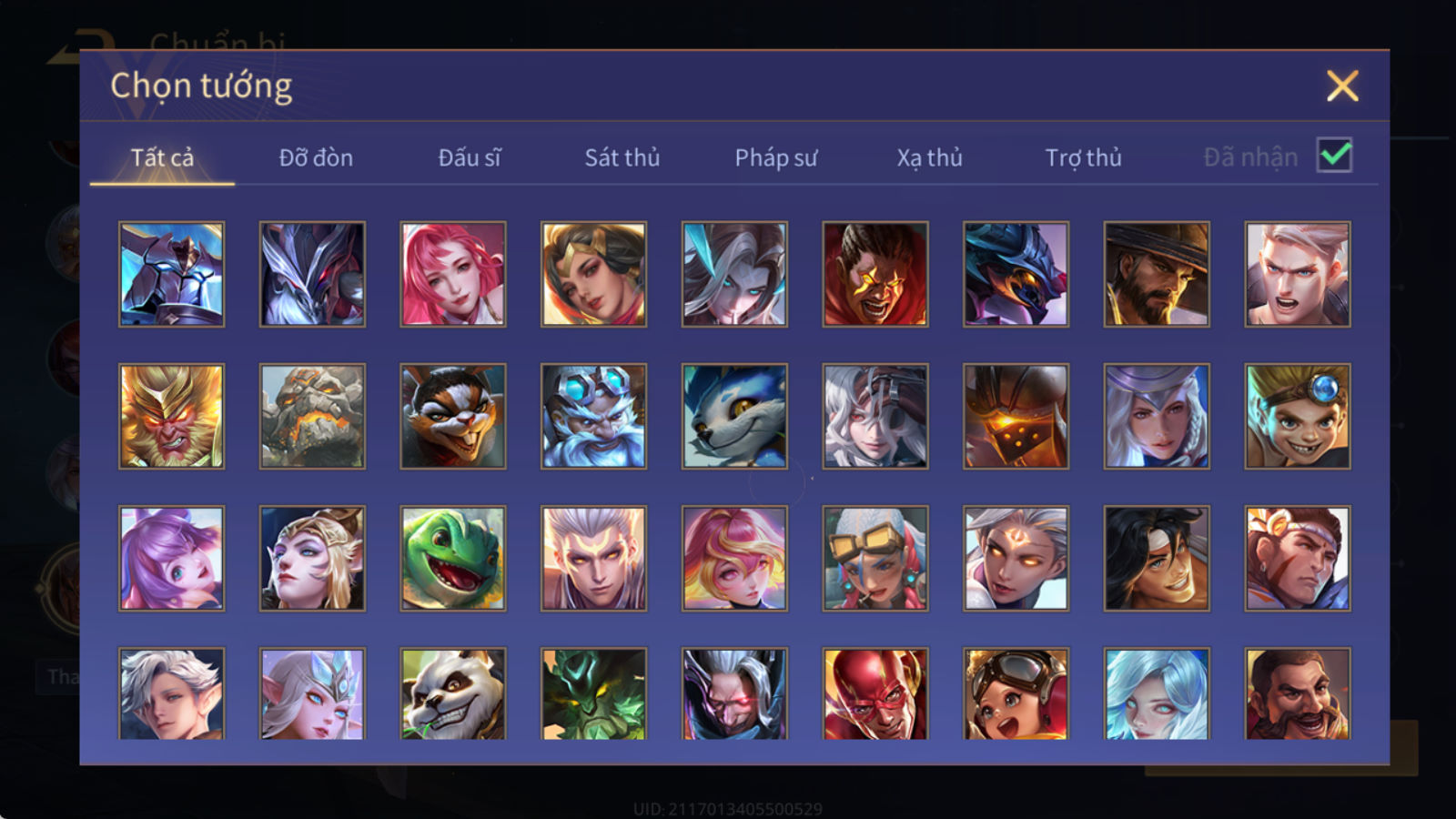Open the Trợ thủ tab
Screen dimensions: 1456x819
[x=1083, y=157]
